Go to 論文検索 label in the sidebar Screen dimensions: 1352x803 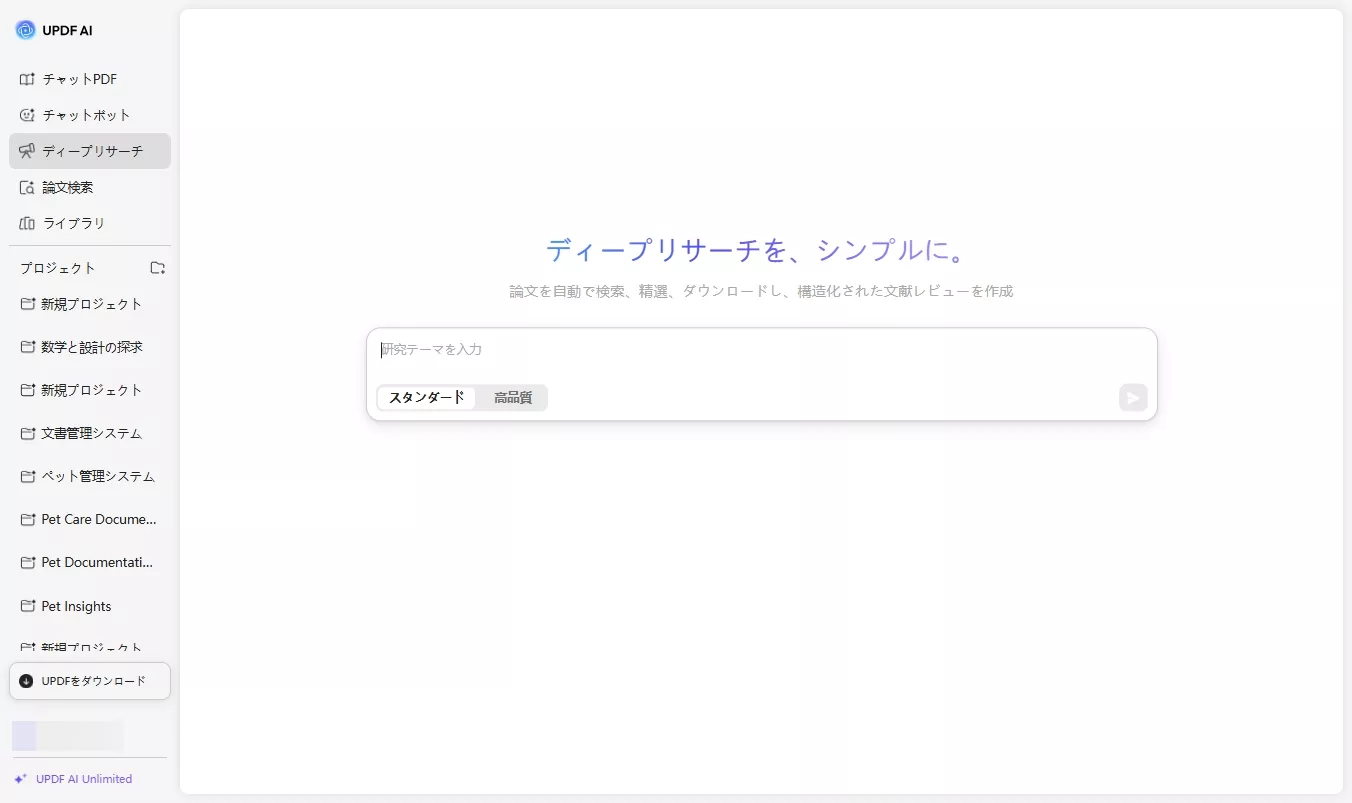click(68, 187)
